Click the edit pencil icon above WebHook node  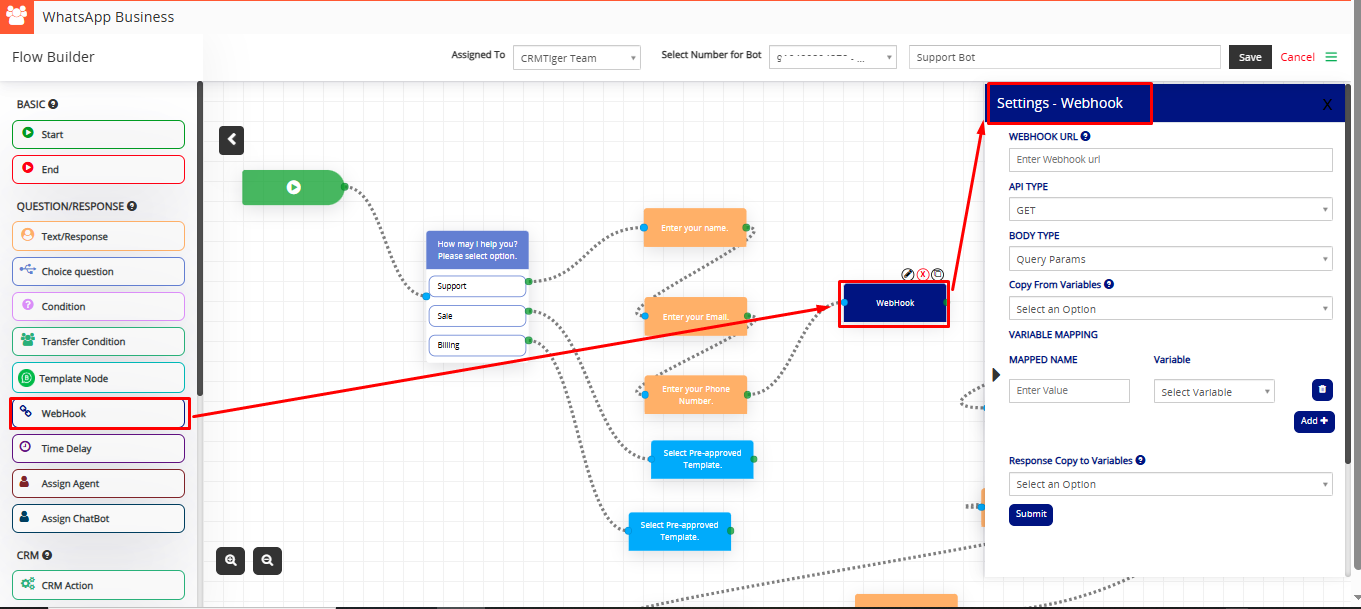click(x=908, y=274)
